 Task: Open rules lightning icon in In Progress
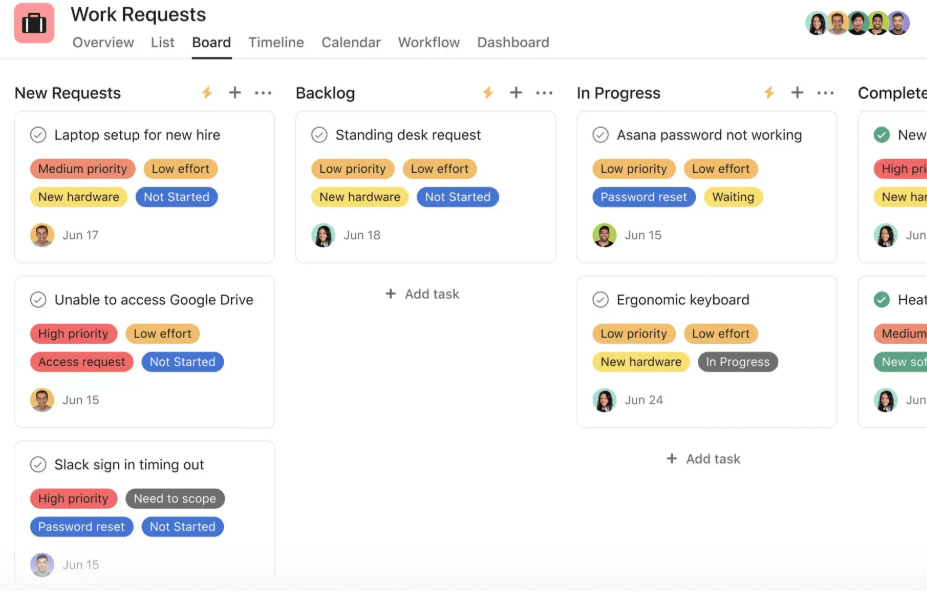click(769, 93)
